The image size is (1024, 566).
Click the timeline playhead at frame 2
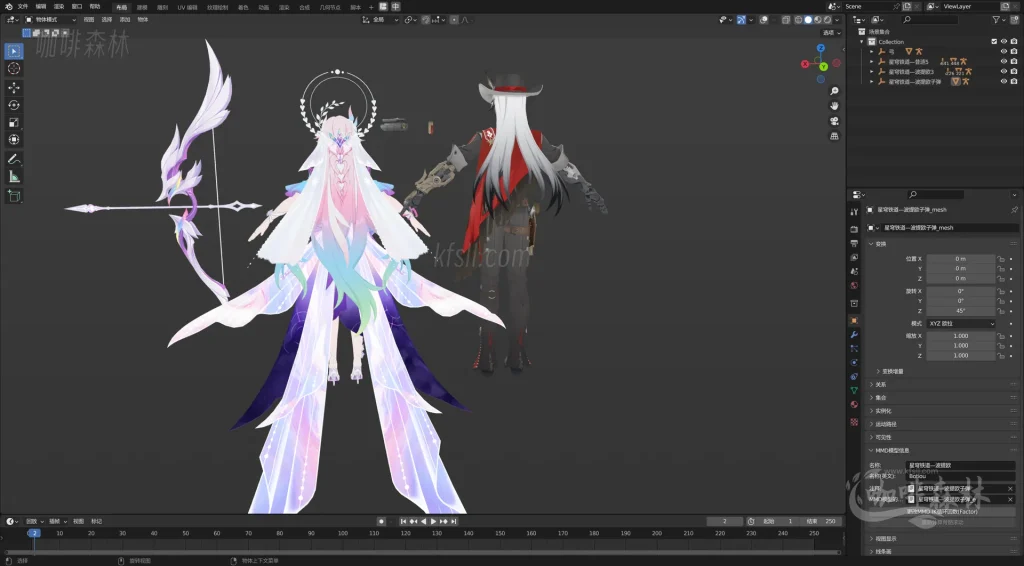coord(34,533)
